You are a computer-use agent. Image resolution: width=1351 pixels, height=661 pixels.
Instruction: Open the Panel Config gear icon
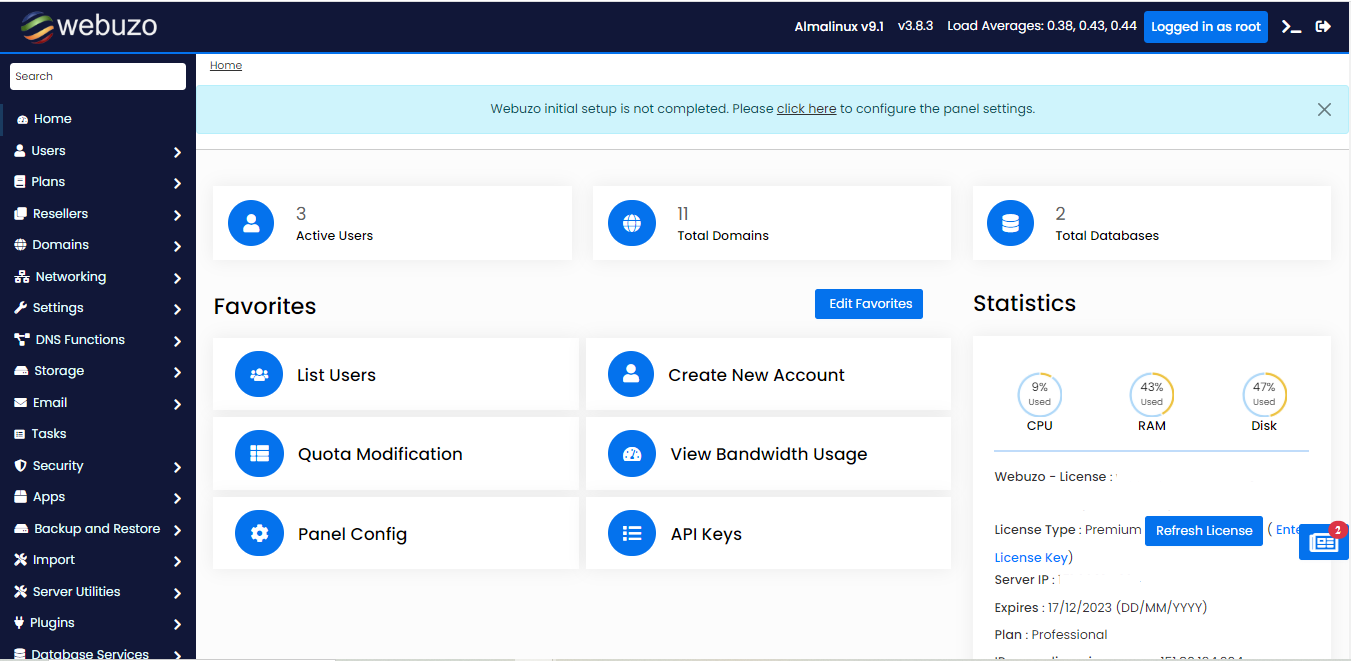pyautogui.click(x=259, y=533)
